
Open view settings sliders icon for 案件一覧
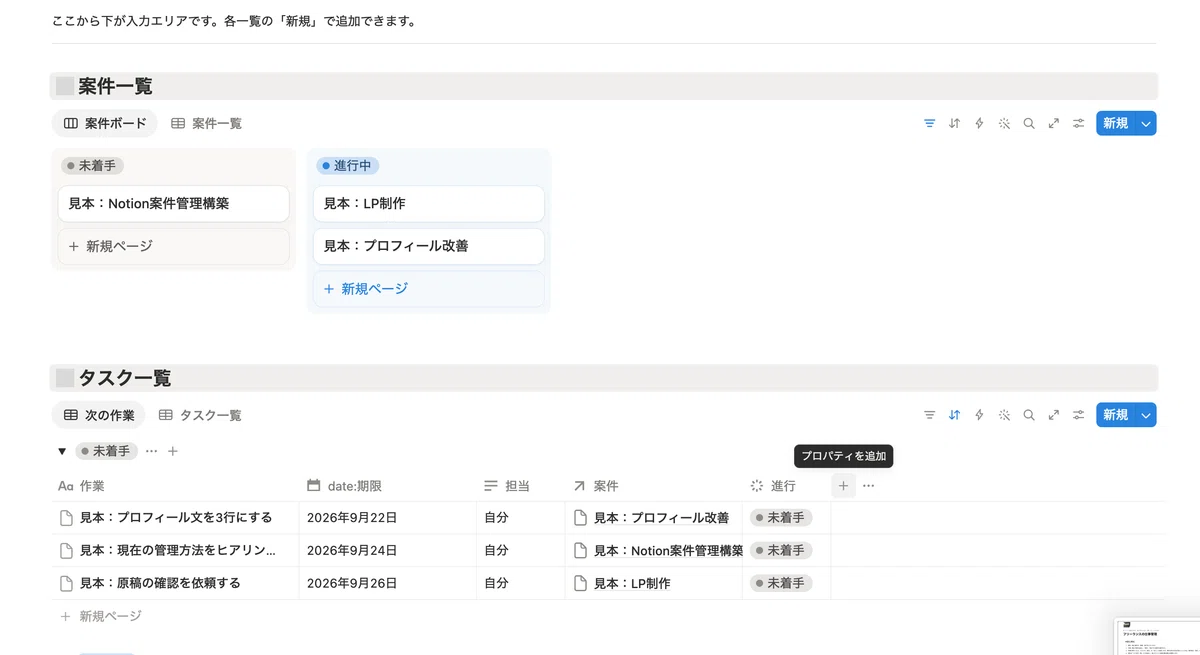tap(1079, 123)
